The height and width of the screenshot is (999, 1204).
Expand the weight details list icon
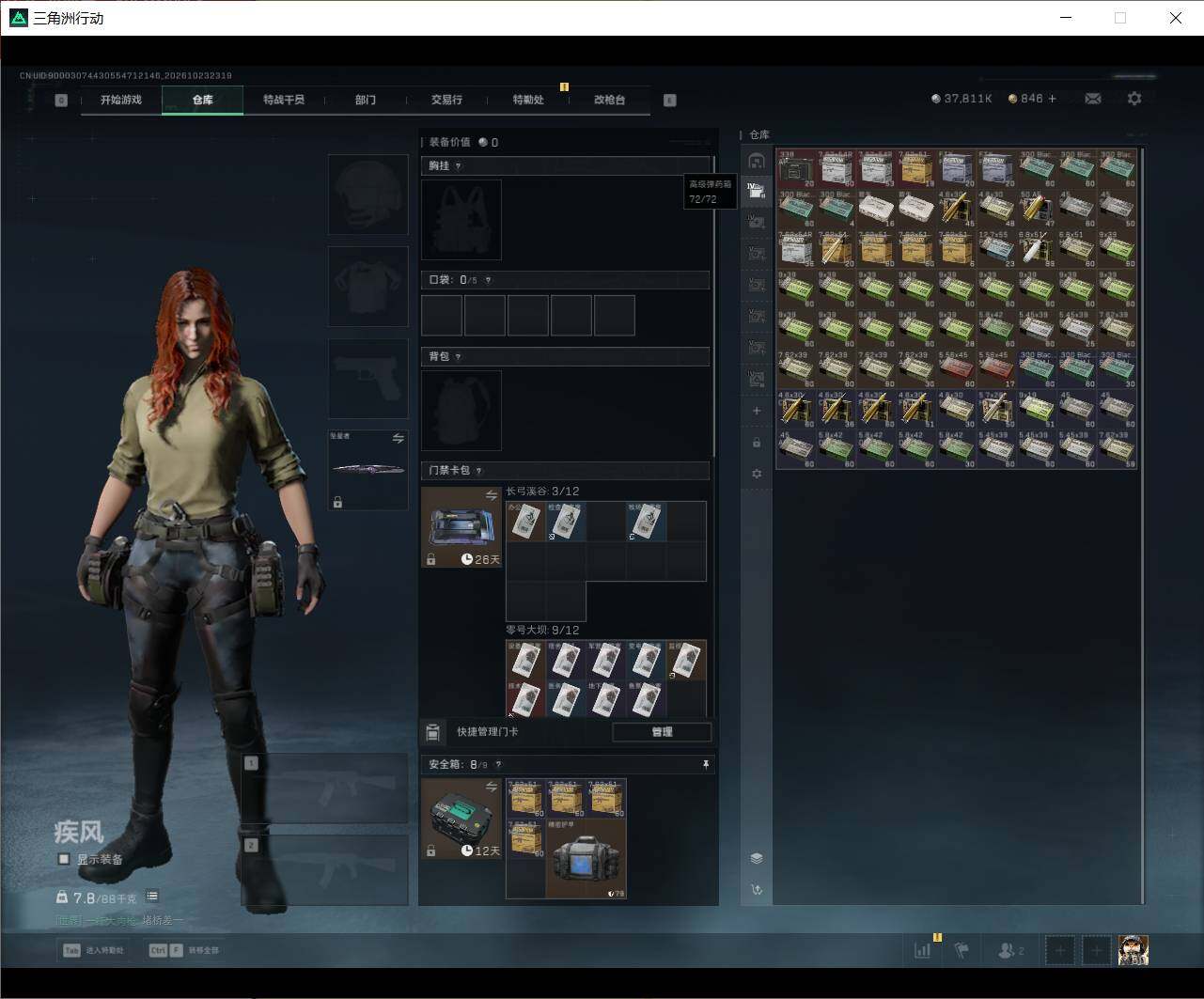[x=152, y=897]
